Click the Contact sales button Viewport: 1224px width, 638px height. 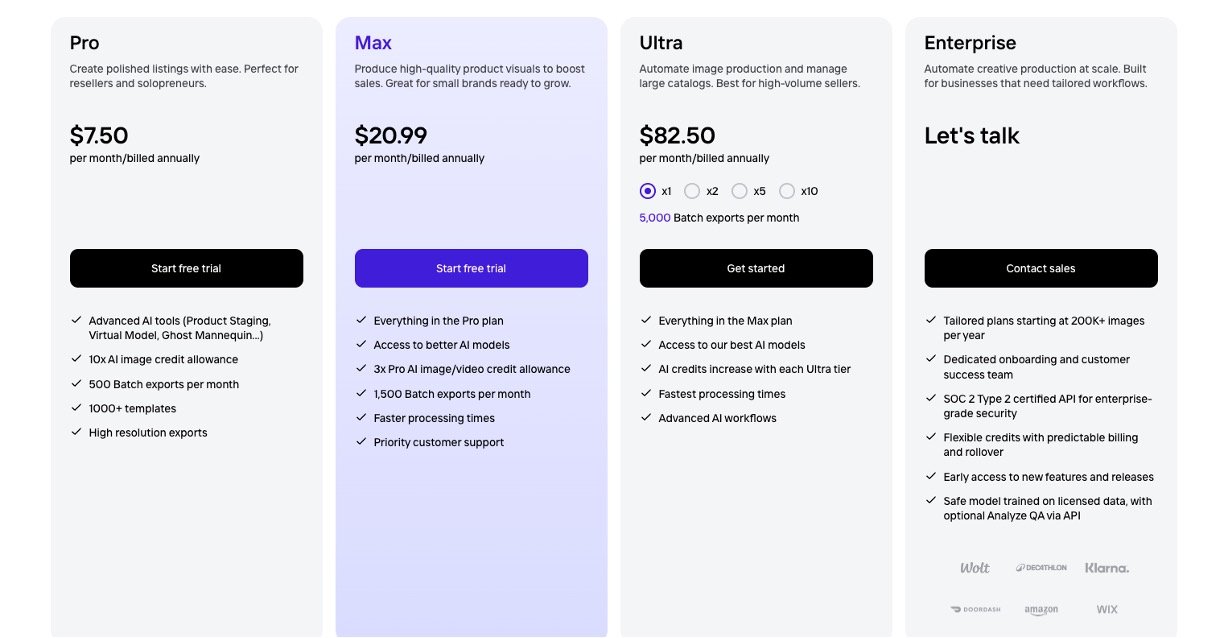tap(1041, 268)
